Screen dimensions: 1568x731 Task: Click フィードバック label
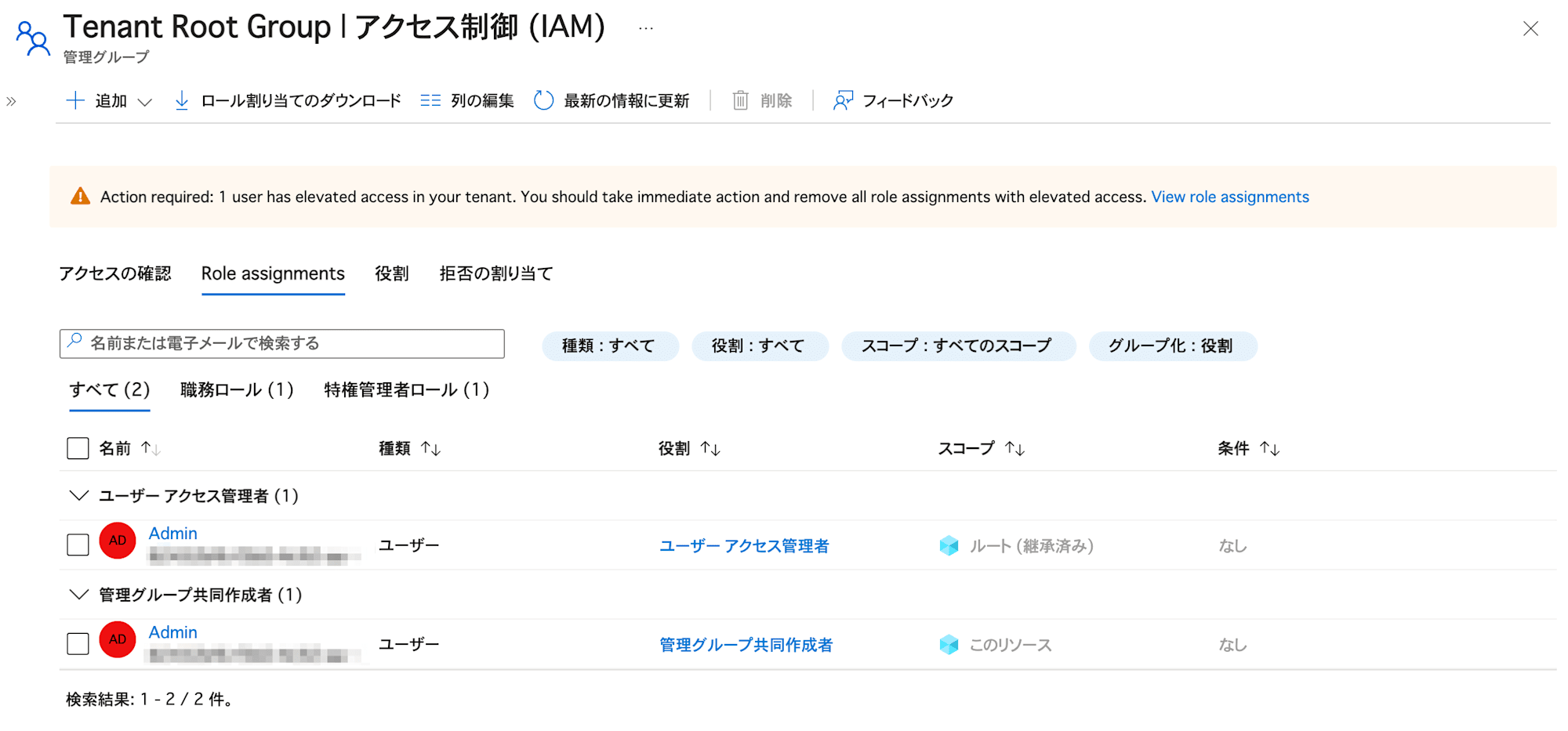[908, 100]
